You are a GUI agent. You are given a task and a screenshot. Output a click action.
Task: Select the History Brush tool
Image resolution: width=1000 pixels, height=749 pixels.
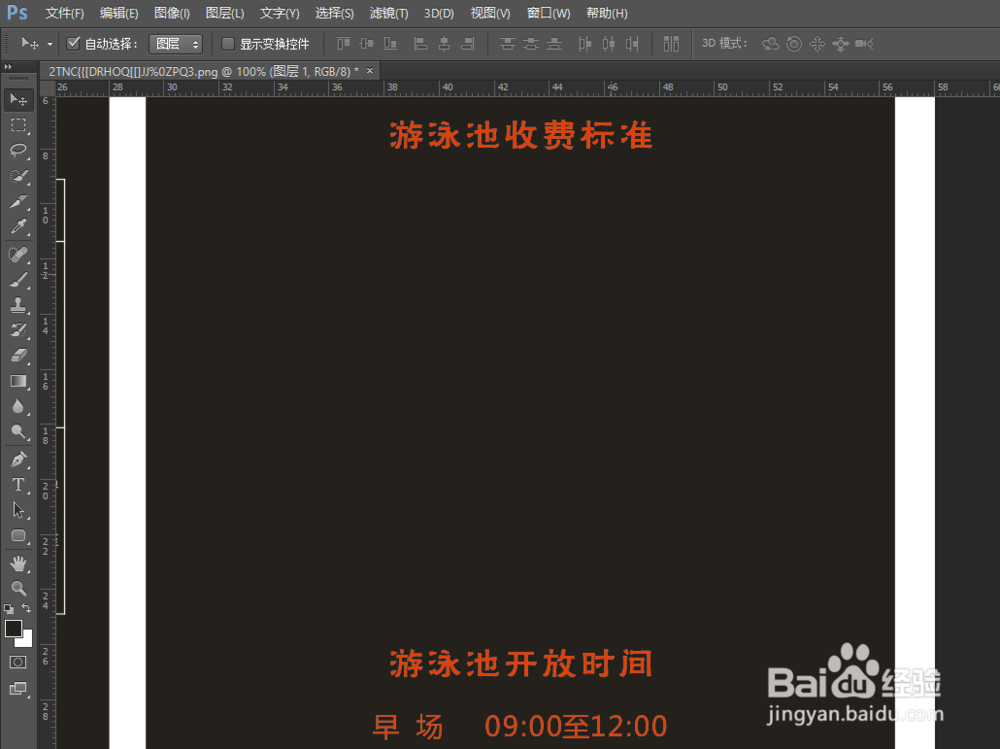click(18, 330)
